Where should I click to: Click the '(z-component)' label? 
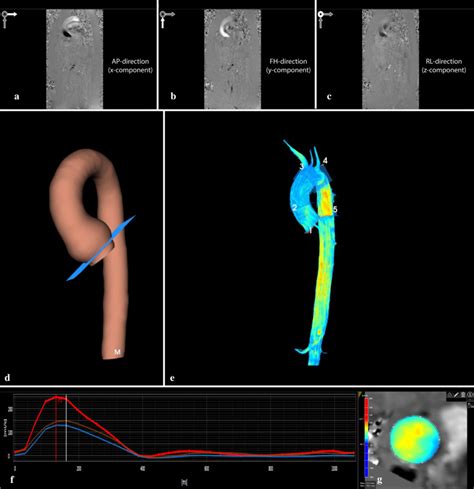pyautogui.click(x=444, y=70)
